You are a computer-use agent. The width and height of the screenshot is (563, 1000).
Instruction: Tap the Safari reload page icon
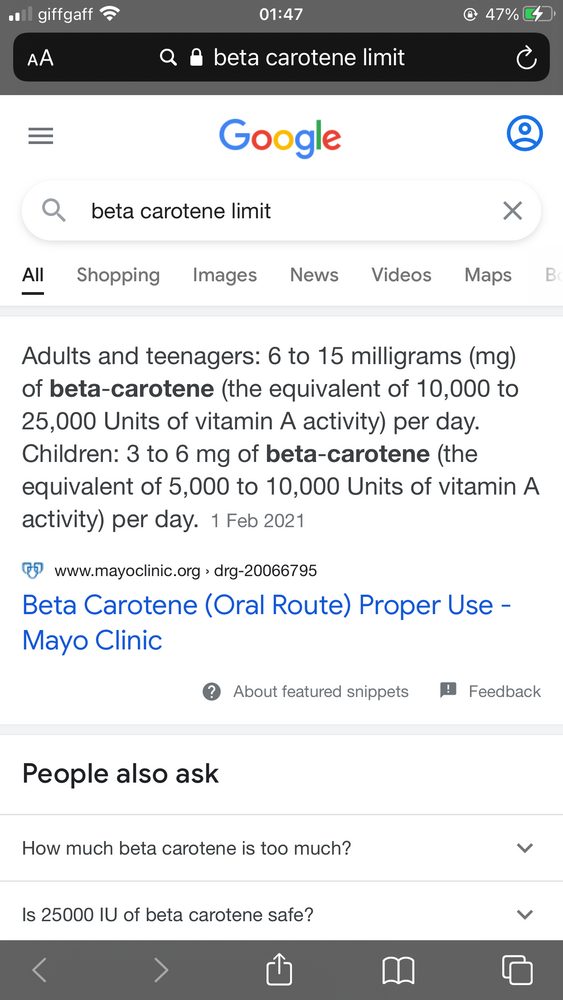525,58
